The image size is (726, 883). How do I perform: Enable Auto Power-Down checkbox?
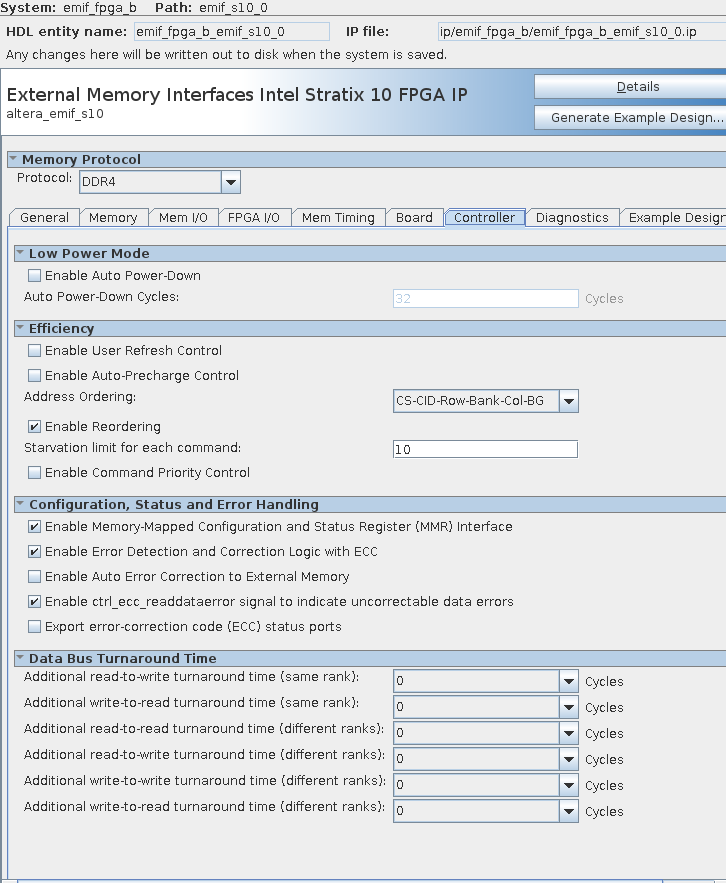[34, 275]
